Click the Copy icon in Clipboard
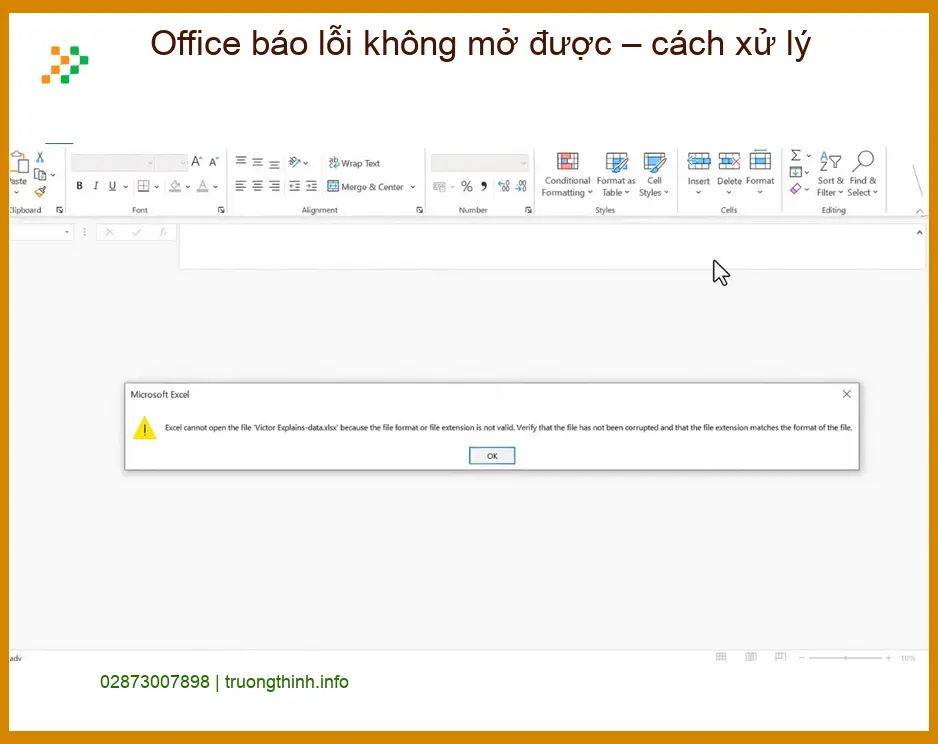 point(40,175)
